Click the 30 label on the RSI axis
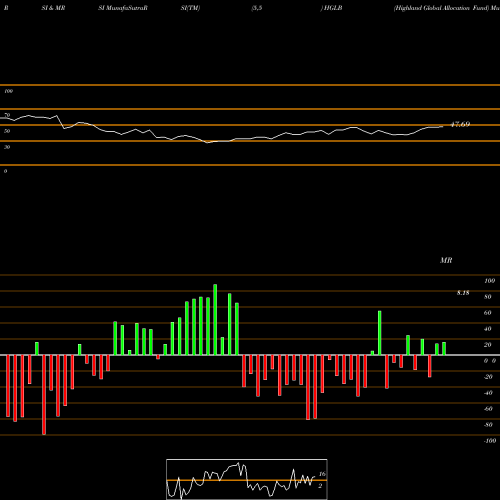 click(7, 147)
